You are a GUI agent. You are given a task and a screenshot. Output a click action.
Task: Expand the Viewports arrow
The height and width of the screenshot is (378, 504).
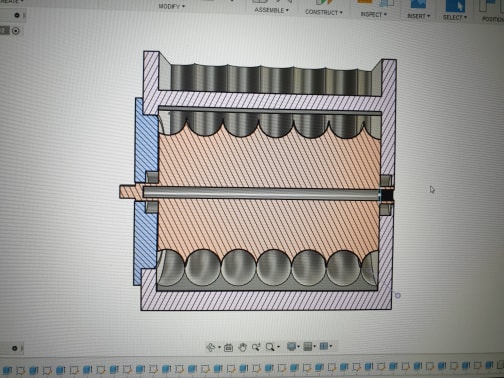tap(331, 346)
